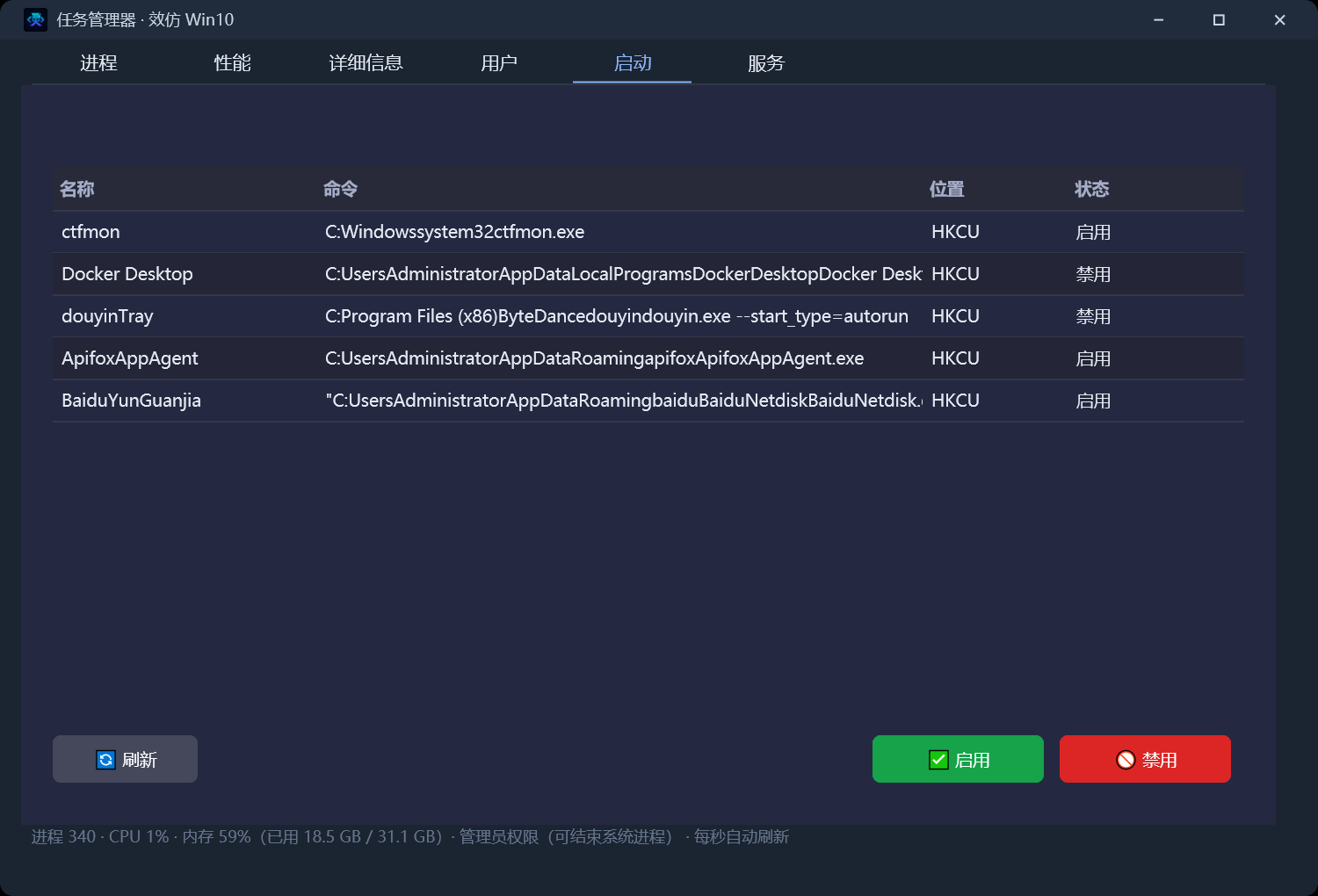The height and width of the screenshot is (896, 1318).
Task: Select the 用户 tab
Action: (499, 63)
